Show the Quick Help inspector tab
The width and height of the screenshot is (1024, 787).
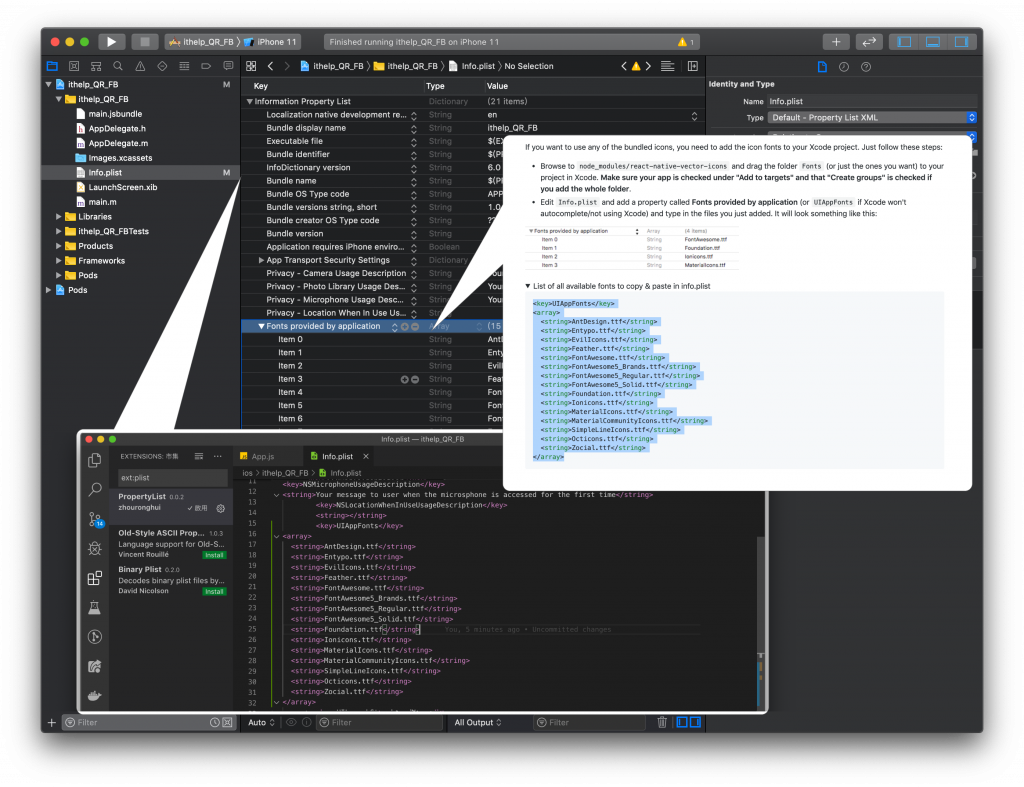(x=866, y=67)
